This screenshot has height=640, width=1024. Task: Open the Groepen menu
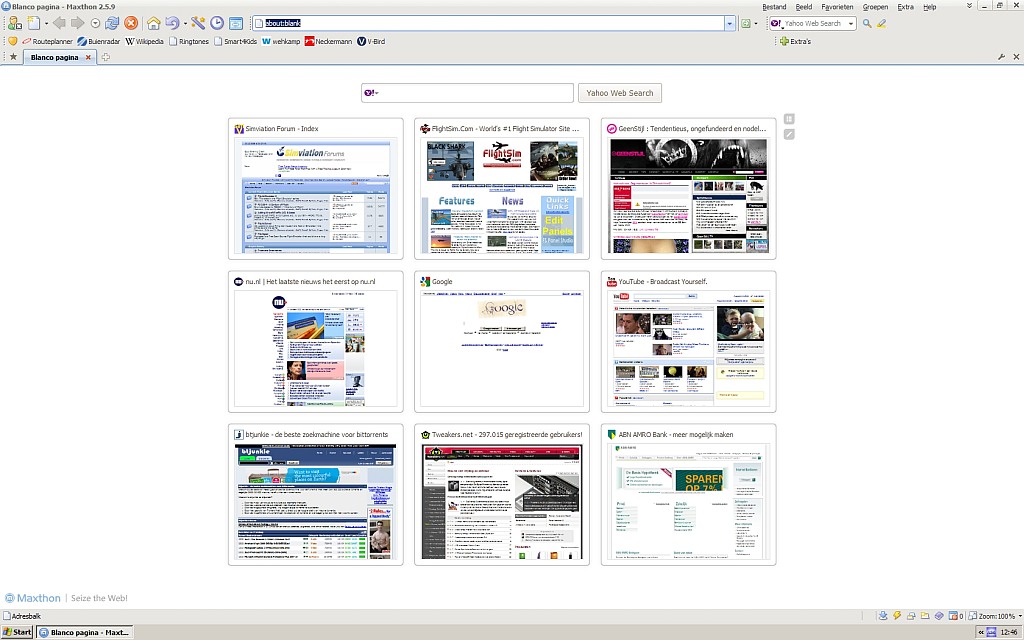tap(875, 7)
